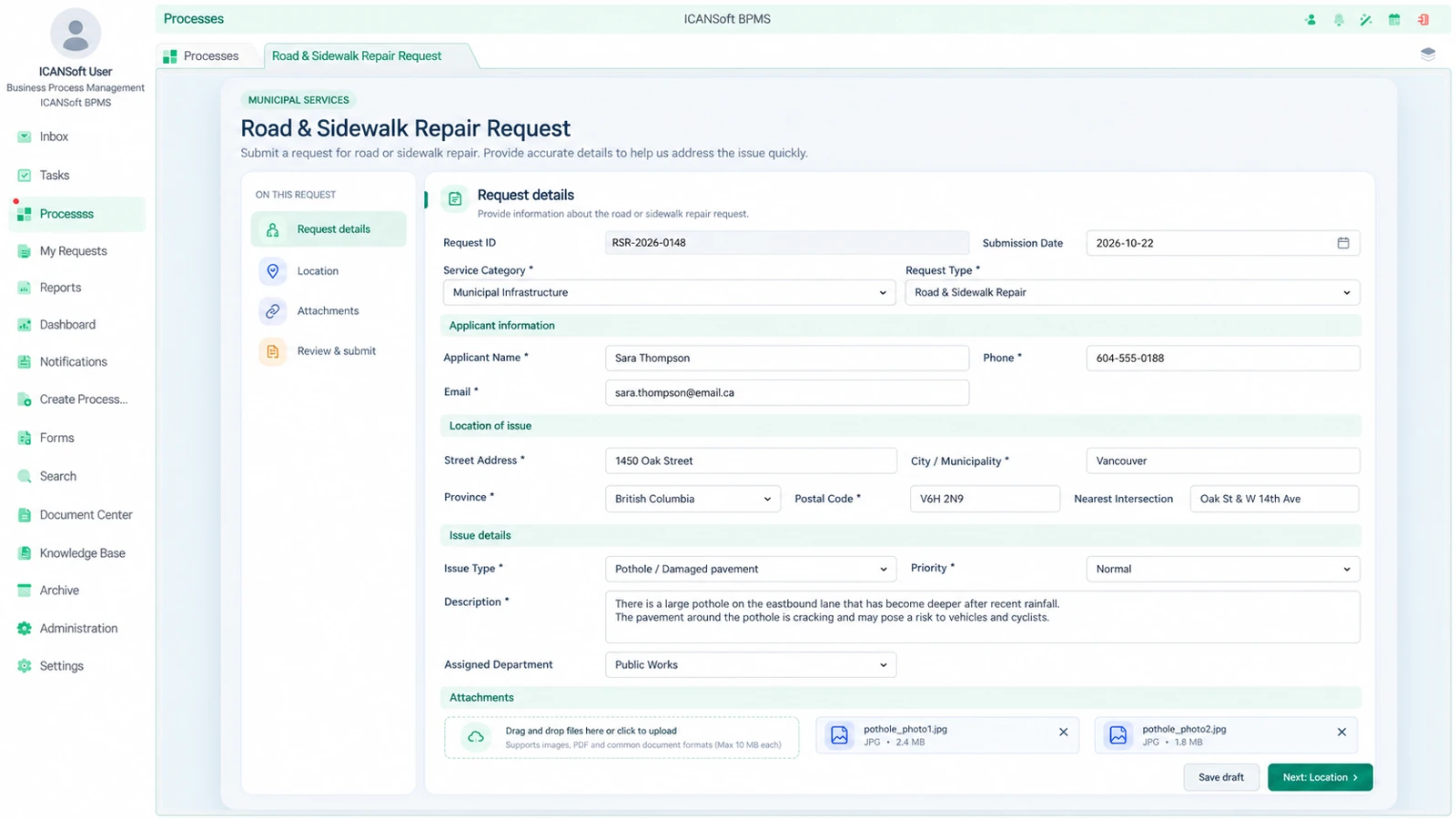Screen dimensions: 1456x819
Task: Open the Province dropdown
Action: tap(693, 499)
